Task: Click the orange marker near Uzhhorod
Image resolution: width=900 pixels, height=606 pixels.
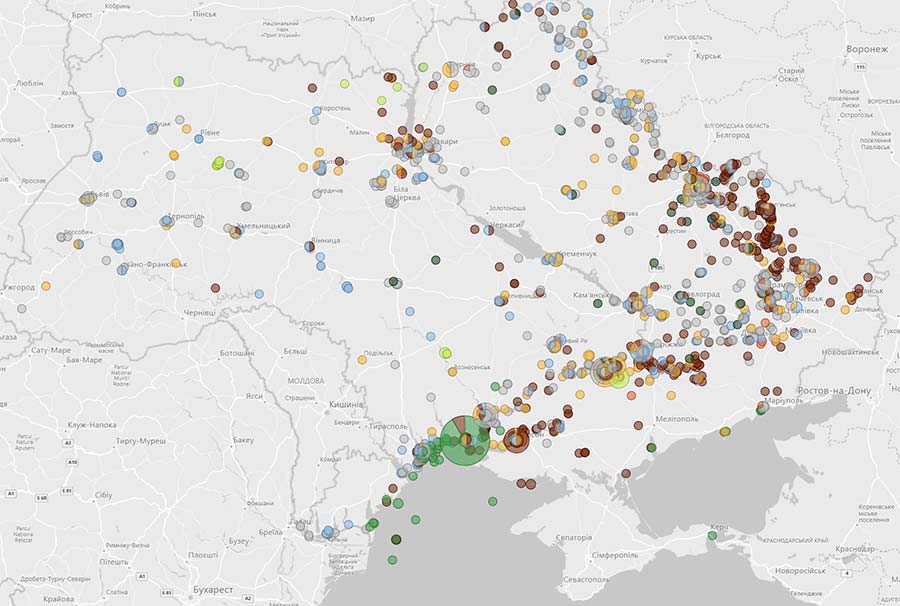Action: pos(45,286)
